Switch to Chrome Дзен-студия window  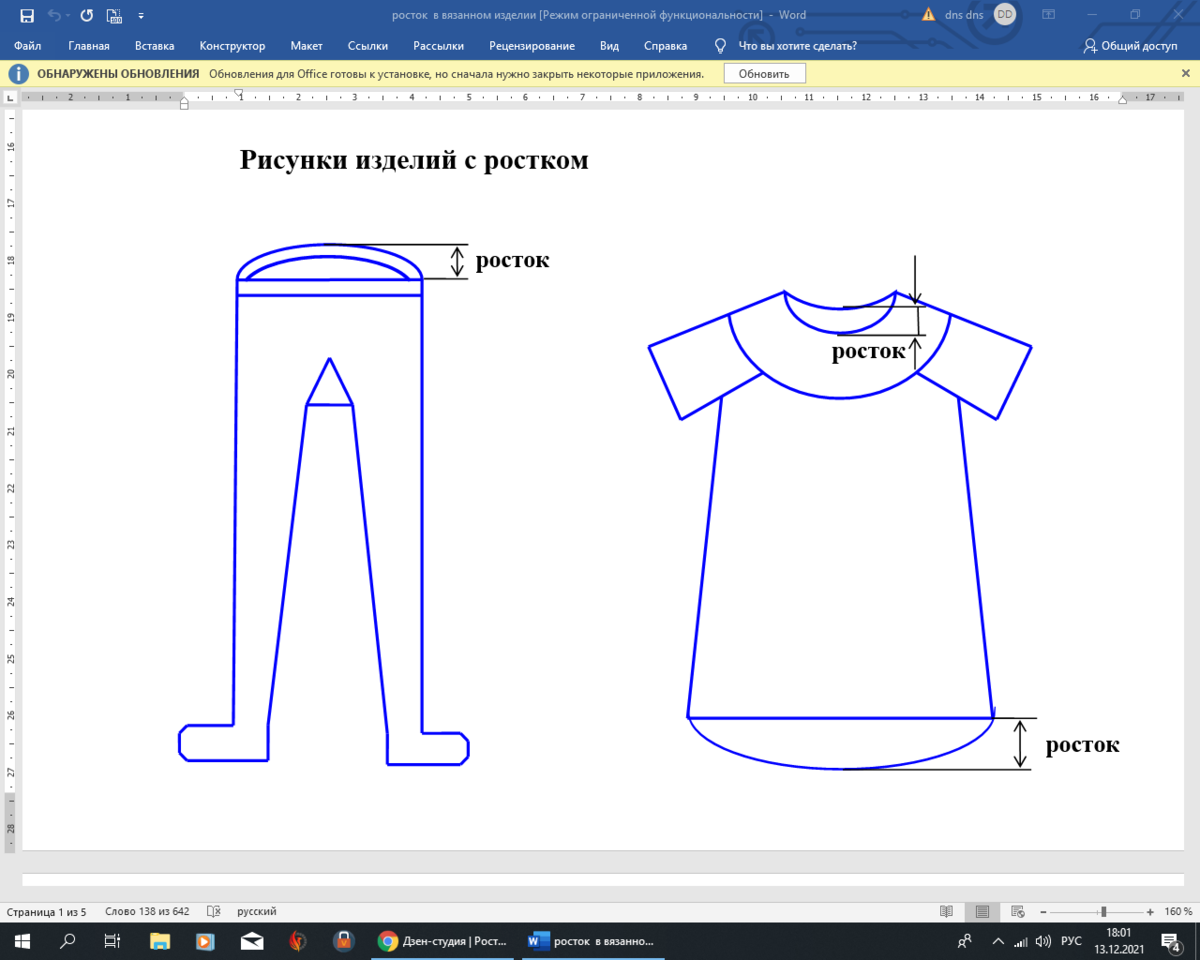pyautogui.click(x=443, y=941)
